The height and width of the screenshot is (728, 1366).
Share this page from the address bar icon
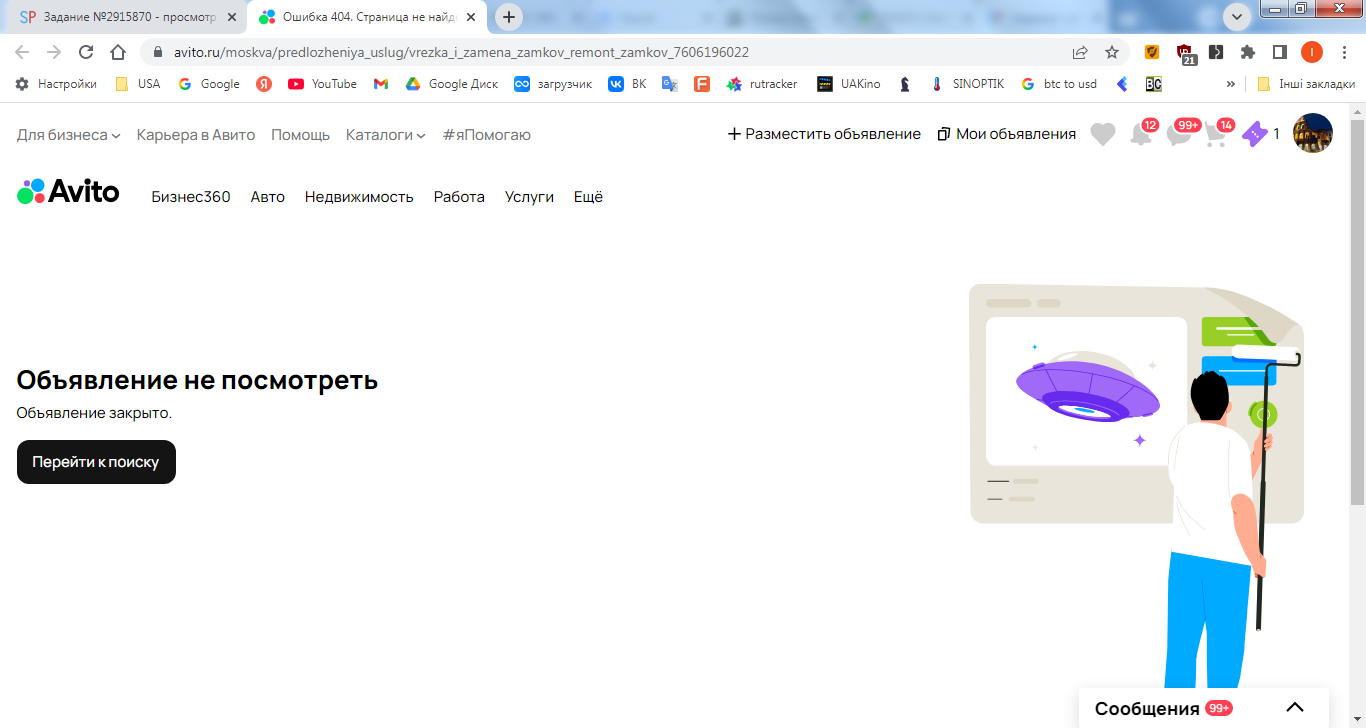click(1080, 52)
